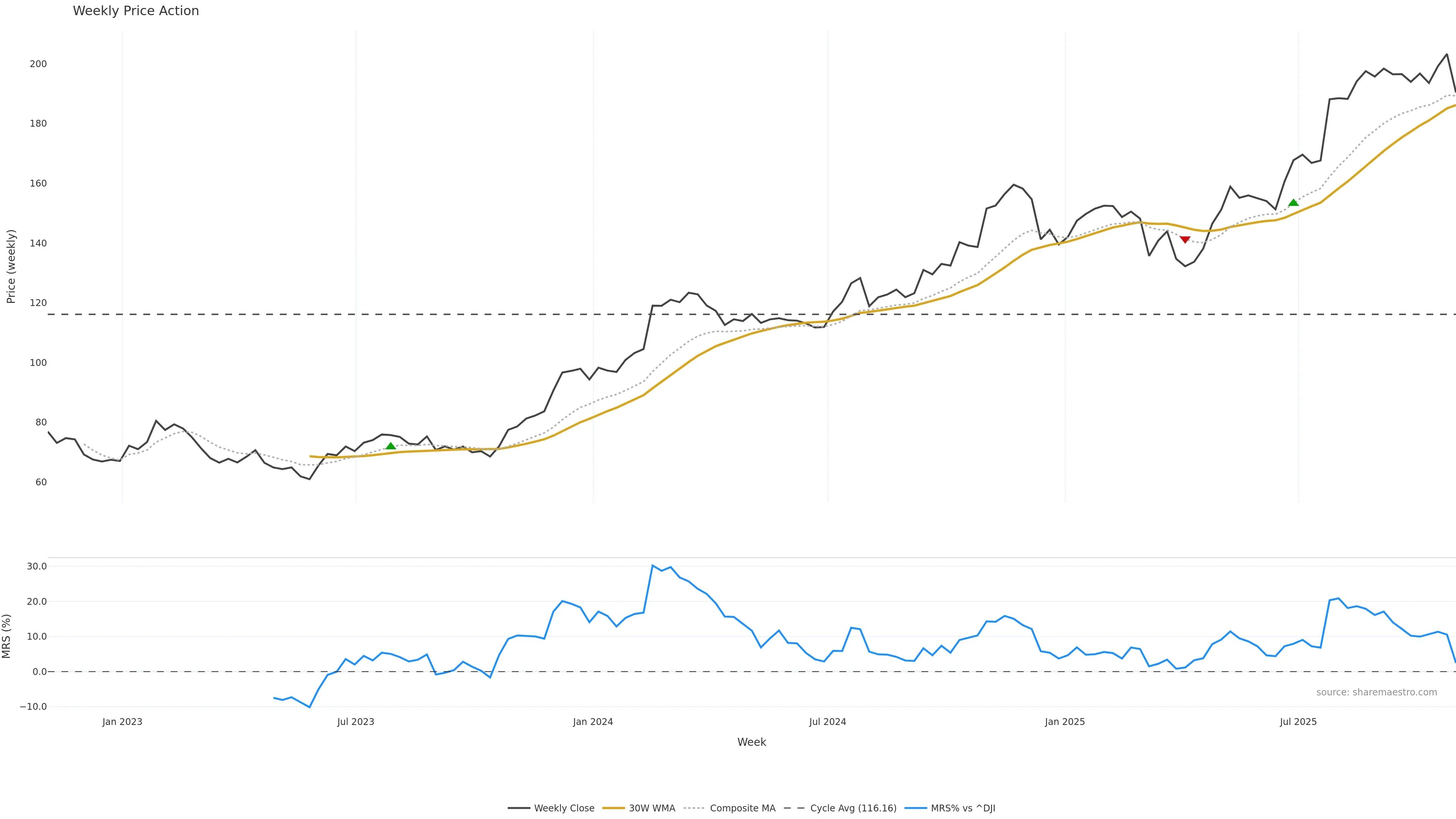Click the Jan 2024 x-axis tick label

click(593, 722)
